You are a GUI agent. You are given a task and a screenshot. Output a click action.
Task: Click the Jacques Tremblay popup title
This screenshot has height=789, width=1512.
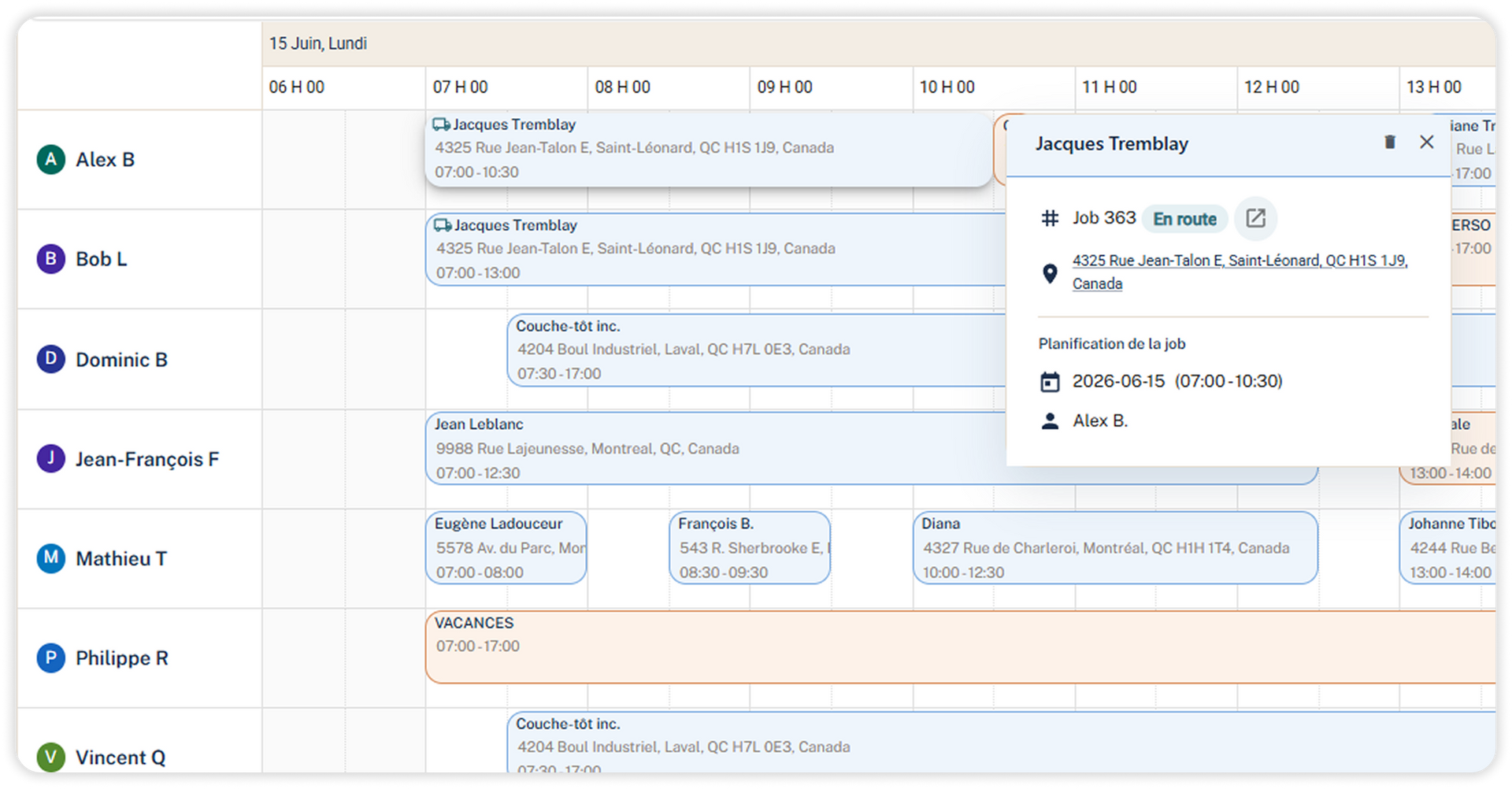coord(1111,143)
